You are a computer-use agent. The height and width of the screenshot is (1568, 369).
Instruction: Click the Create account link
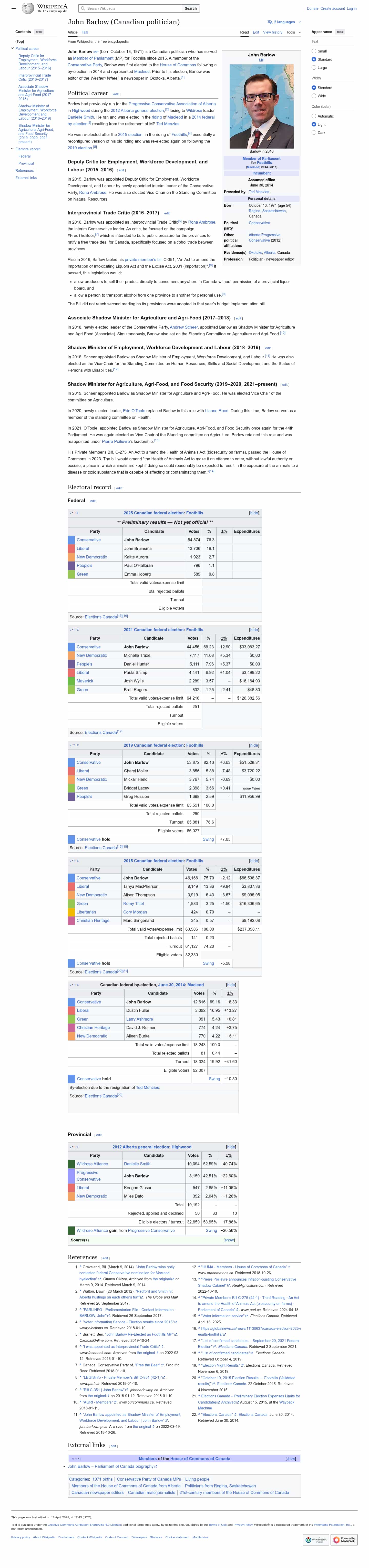click(x=332, y=8)
